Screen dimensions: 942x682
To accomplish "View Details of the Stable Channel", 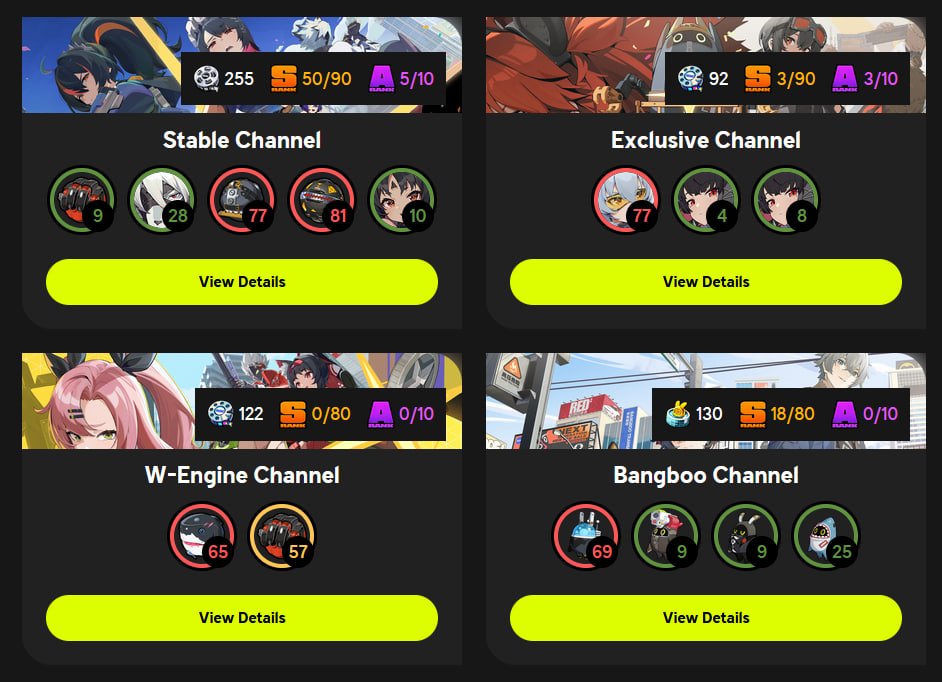I will click(242, 282).
